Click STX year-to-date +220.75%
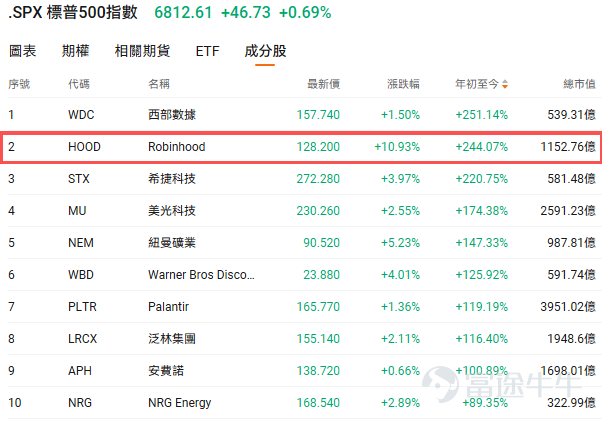Viewport: 602px width, 421px height. pos(481,179)
